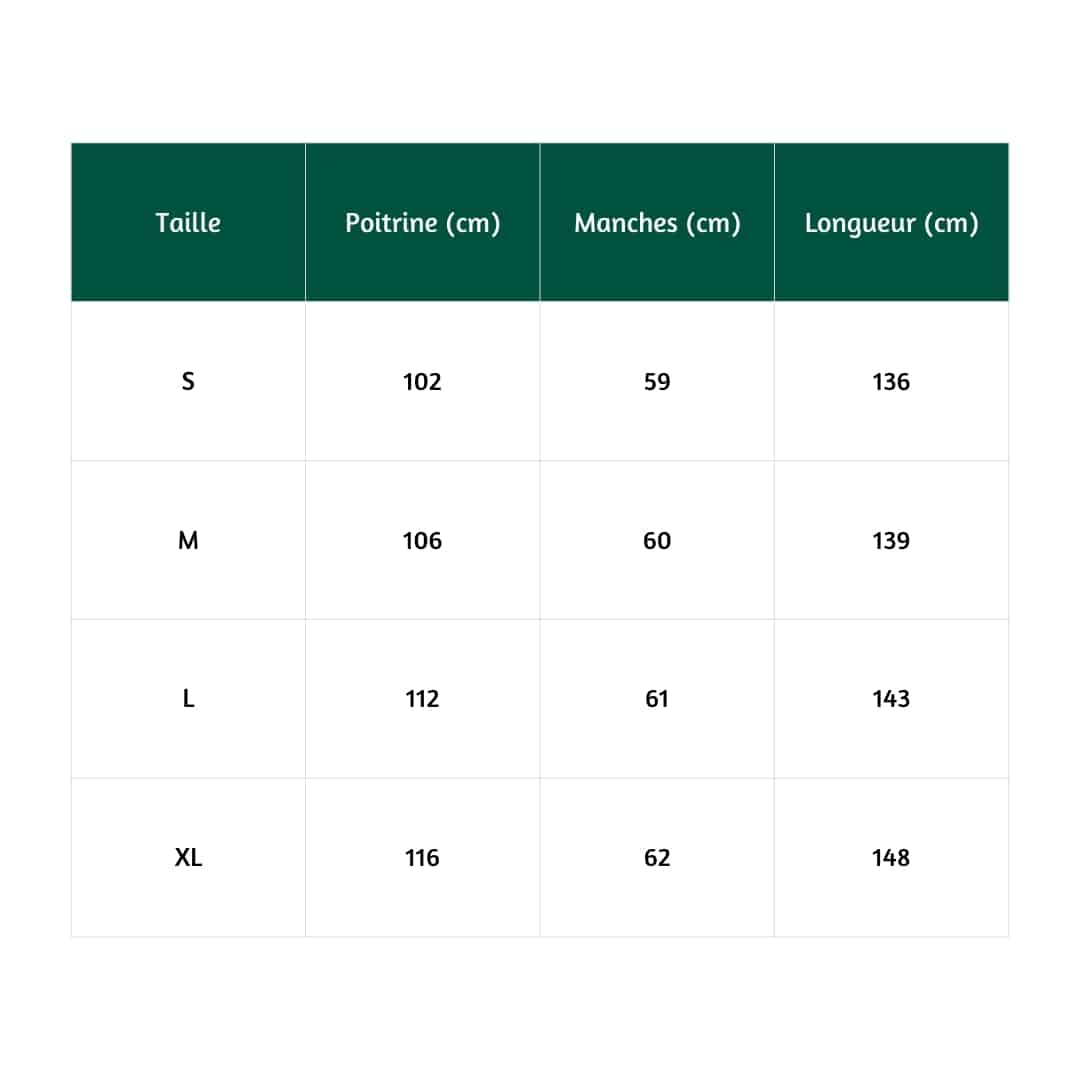Viewport: 1080px width, 1080px height.
Task: Click the length value 136
Action: pyautogui.click(x=891, y=381)
